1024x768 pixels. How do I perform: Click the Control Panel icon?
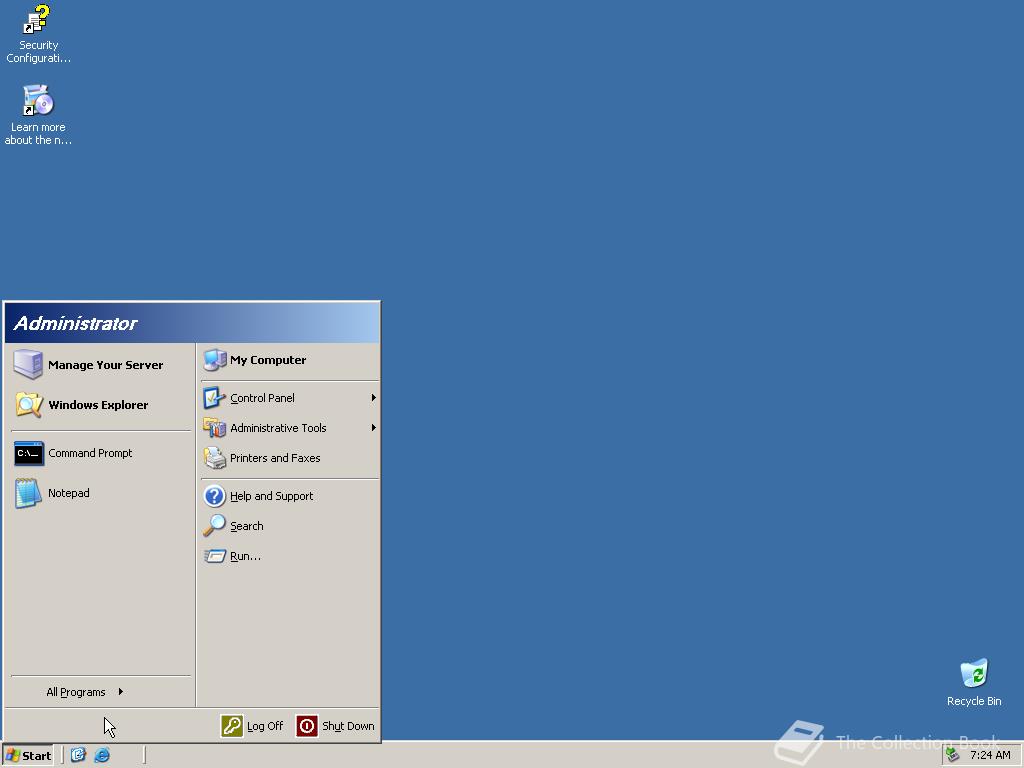click(214, 398)
